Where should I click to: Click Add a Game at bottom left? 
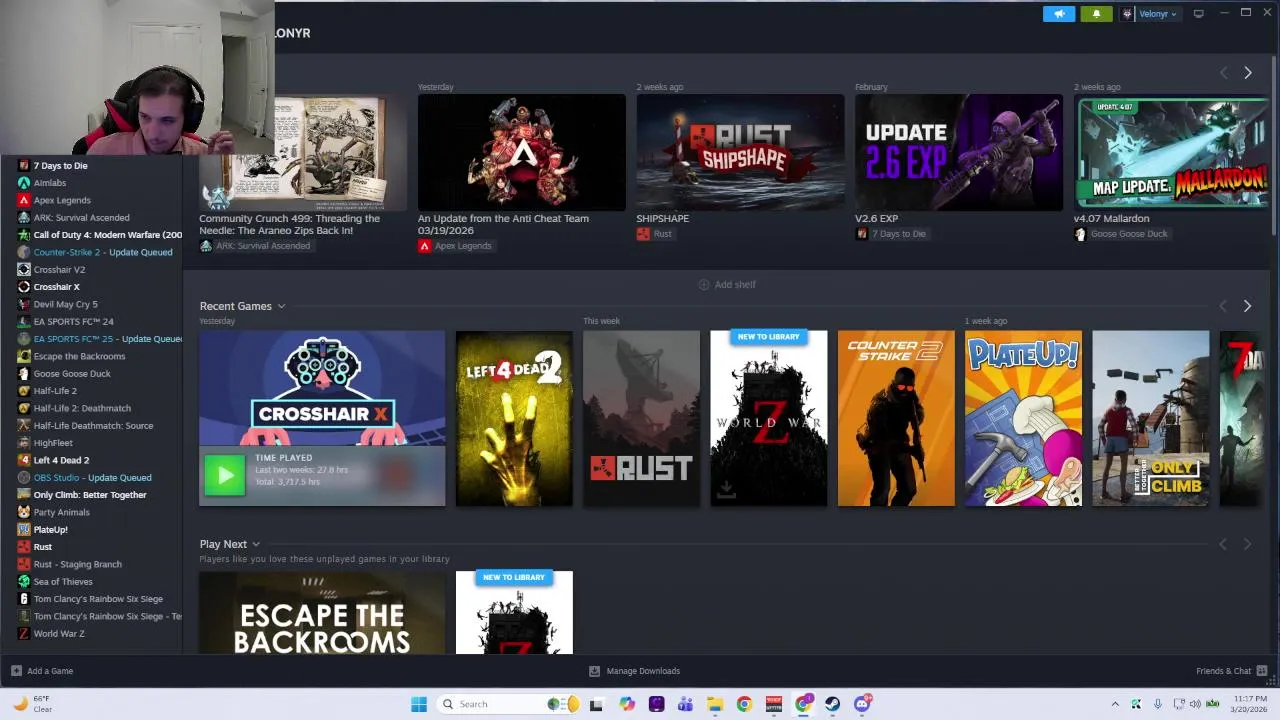(x=42, y=671)
